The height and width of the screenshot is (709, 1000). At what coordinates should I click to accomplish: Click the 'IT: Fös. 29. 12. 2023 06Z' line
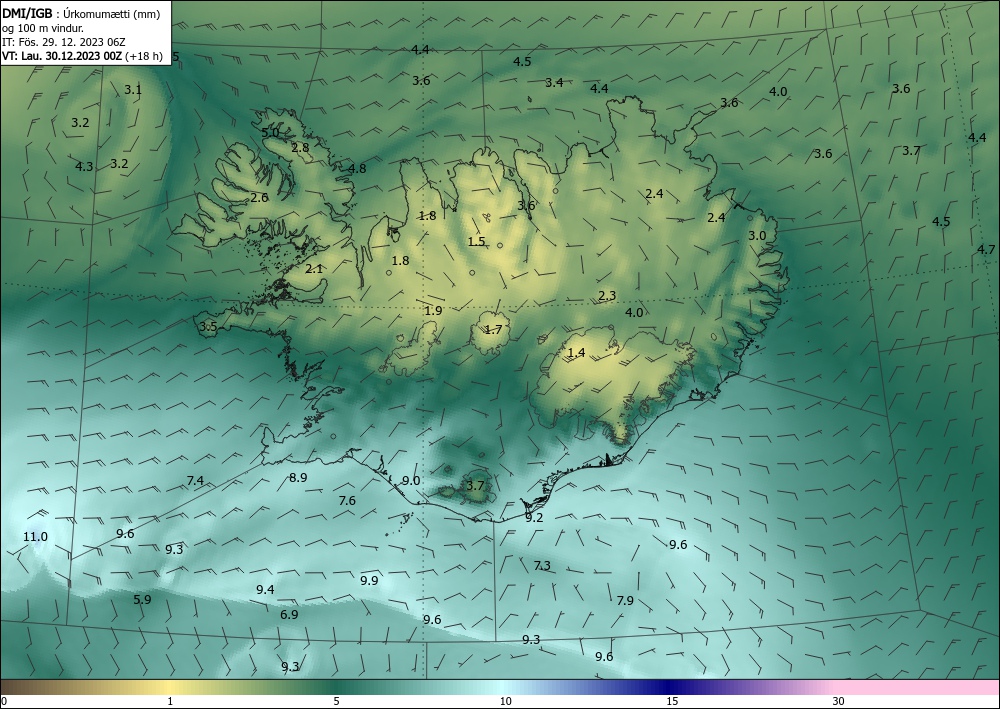tap(64, 42)
